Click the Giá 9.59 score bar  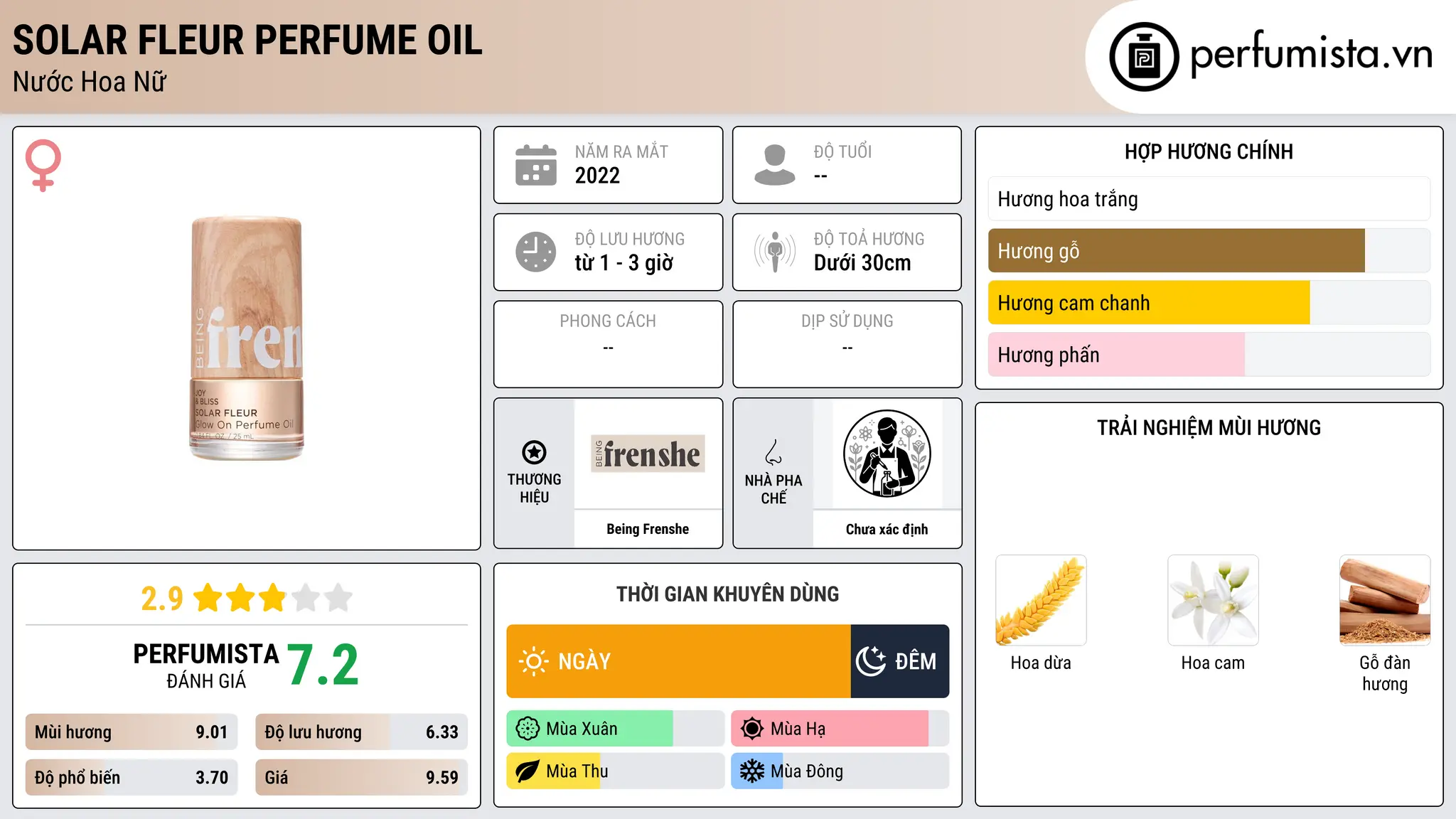tap(361, 778)
